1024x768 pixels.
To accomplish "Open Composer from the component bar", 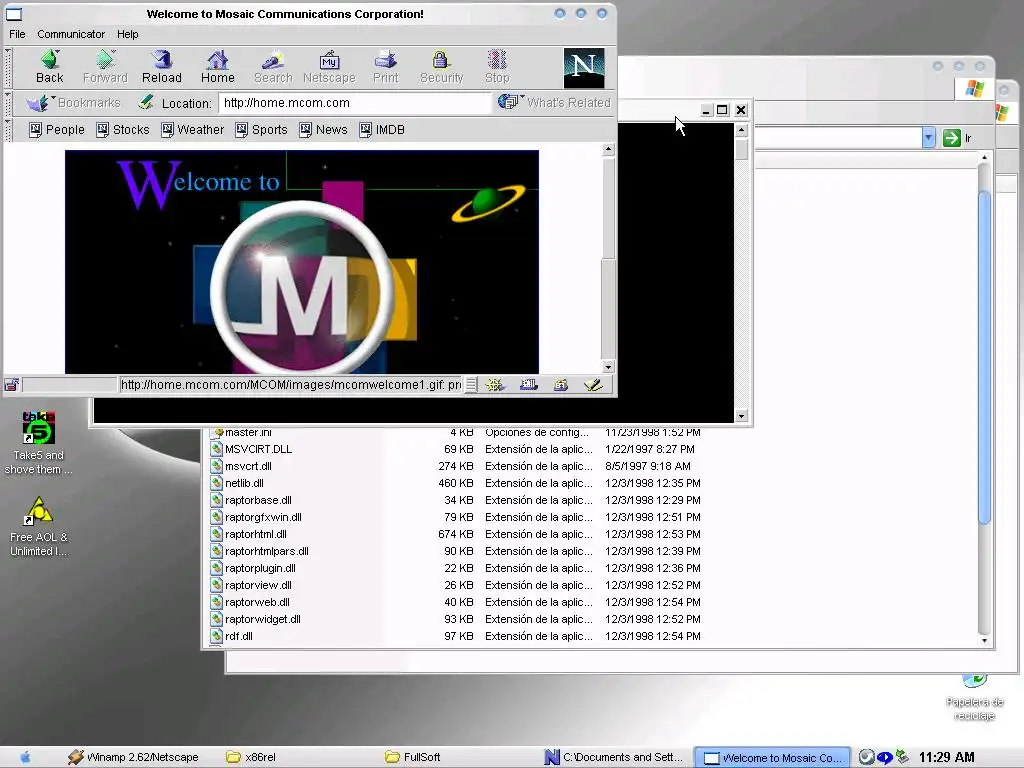I will coord(593,385).
